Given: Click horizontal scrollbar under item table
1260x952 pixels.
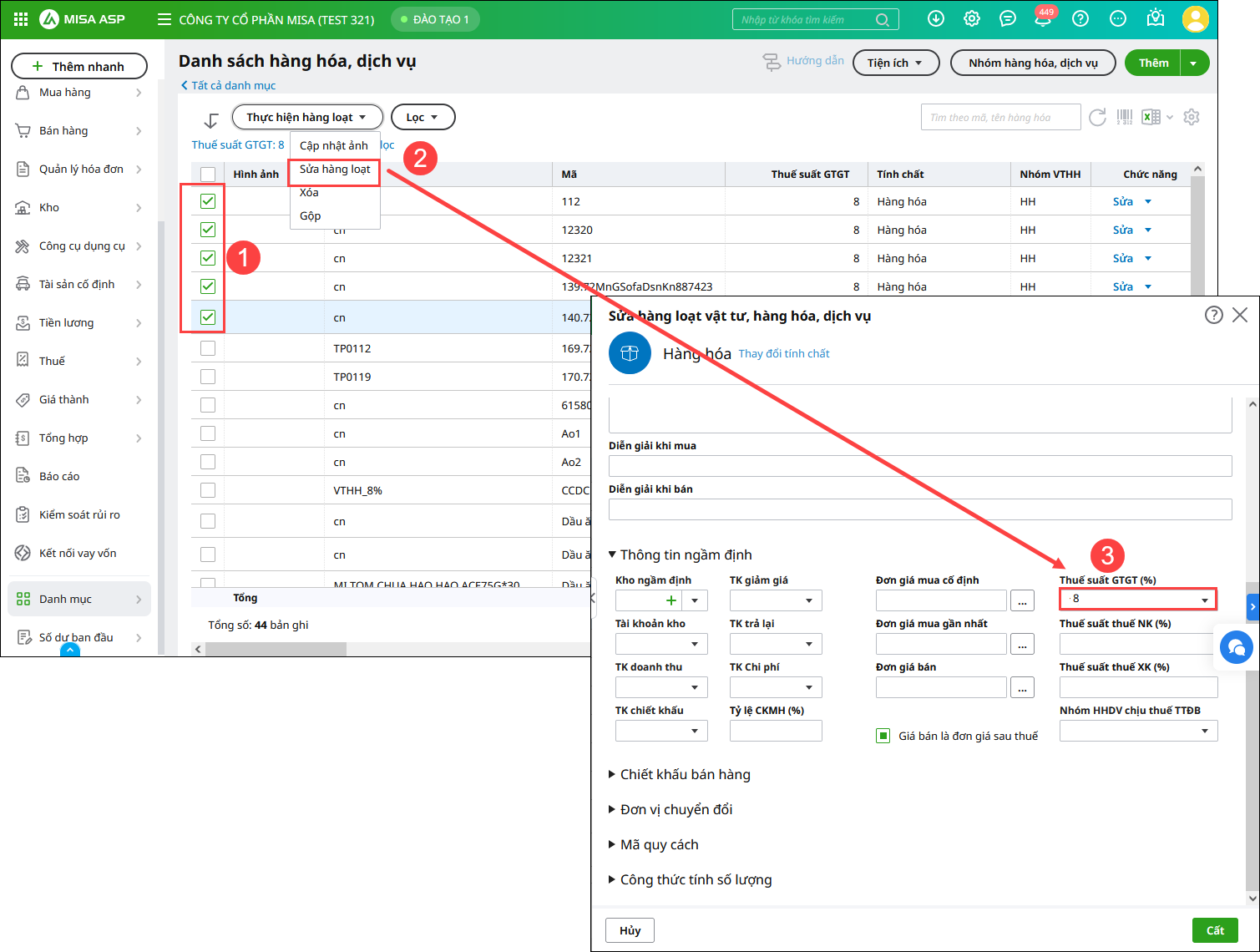Looking at the screenshot, I should click(x=276, y=649).
